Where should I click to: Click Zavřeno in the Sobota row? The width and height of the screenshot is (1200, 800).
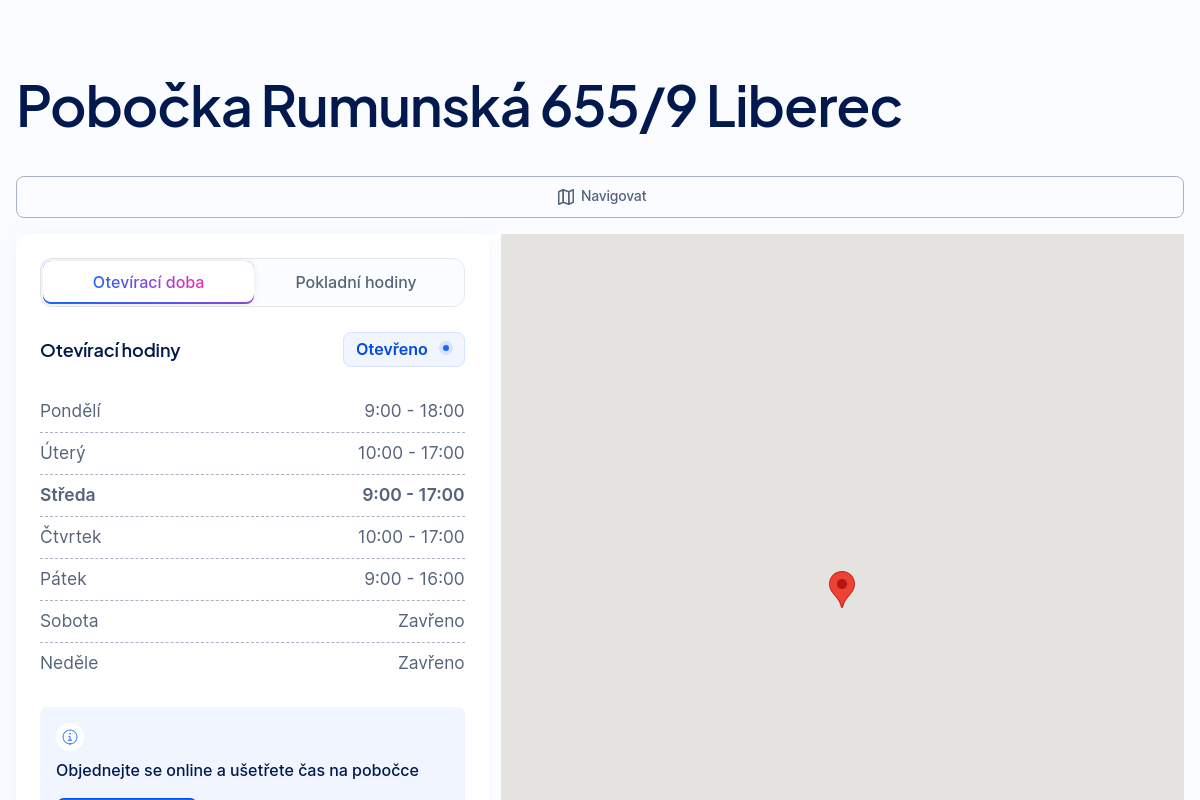[431, 621]
